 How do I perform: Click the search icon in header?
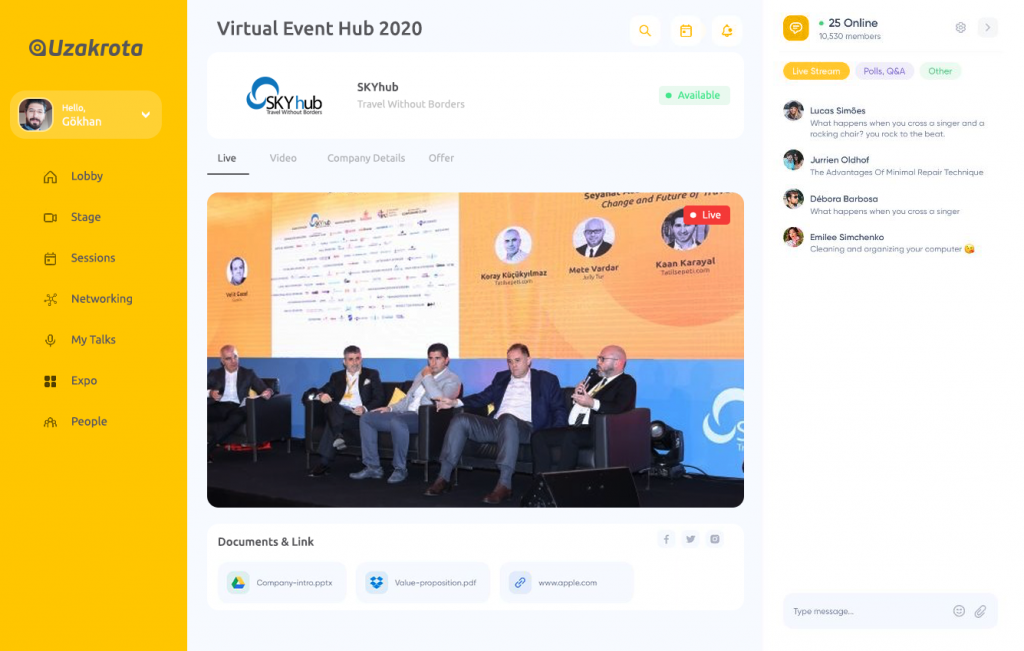click(x=645, y=31)
